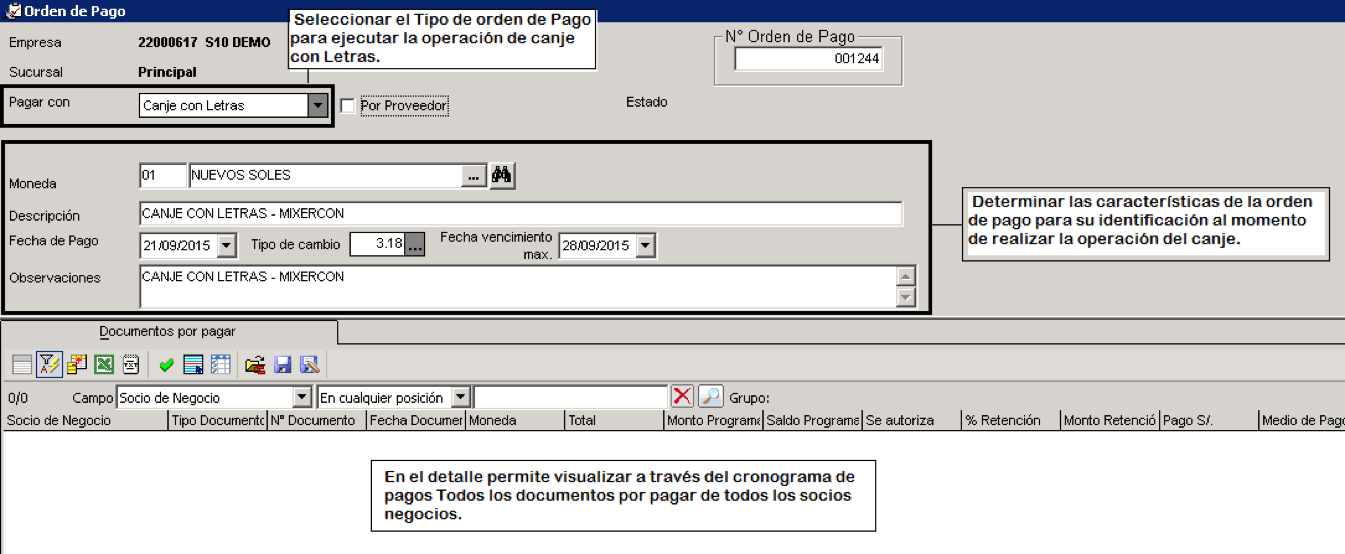Click the Moneda ellipsis browse button

click(x=474, y=175)
